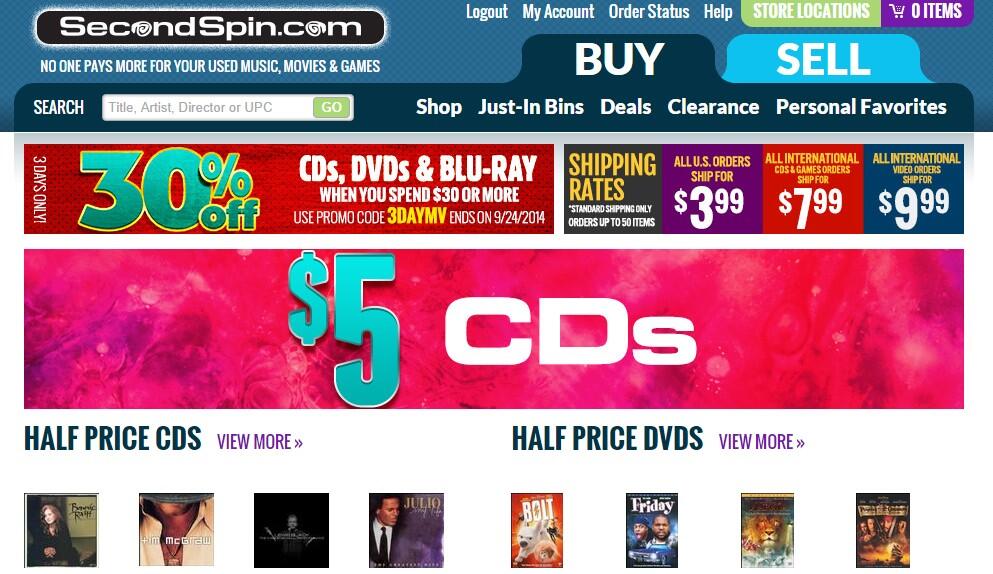Switch to the SELL tab
Screen dimensions: 993x574
[x=823, y=59]
